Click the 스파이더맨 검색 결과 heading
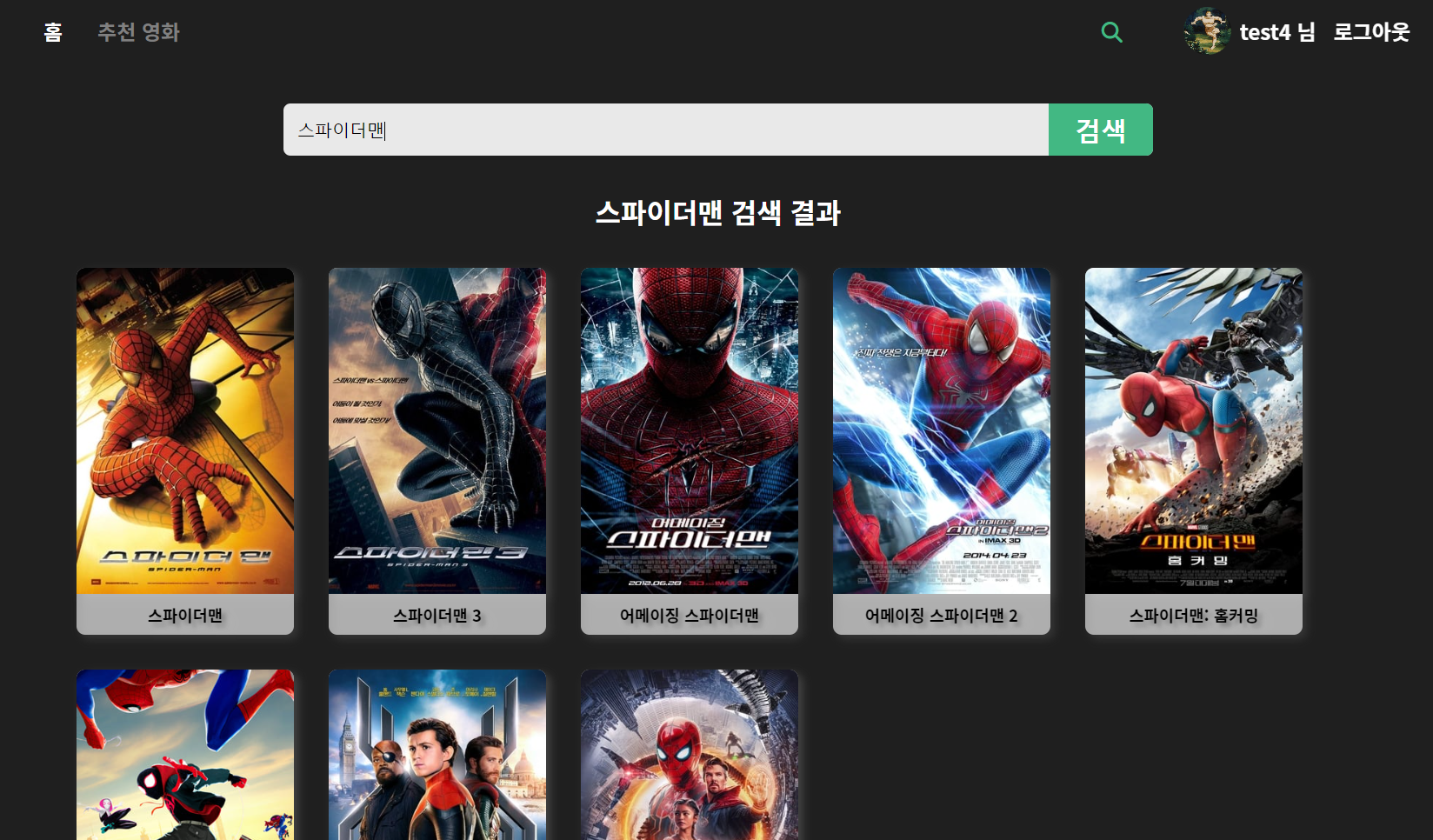This screenshot has height=840, width=1433. (x=717, y=213)
